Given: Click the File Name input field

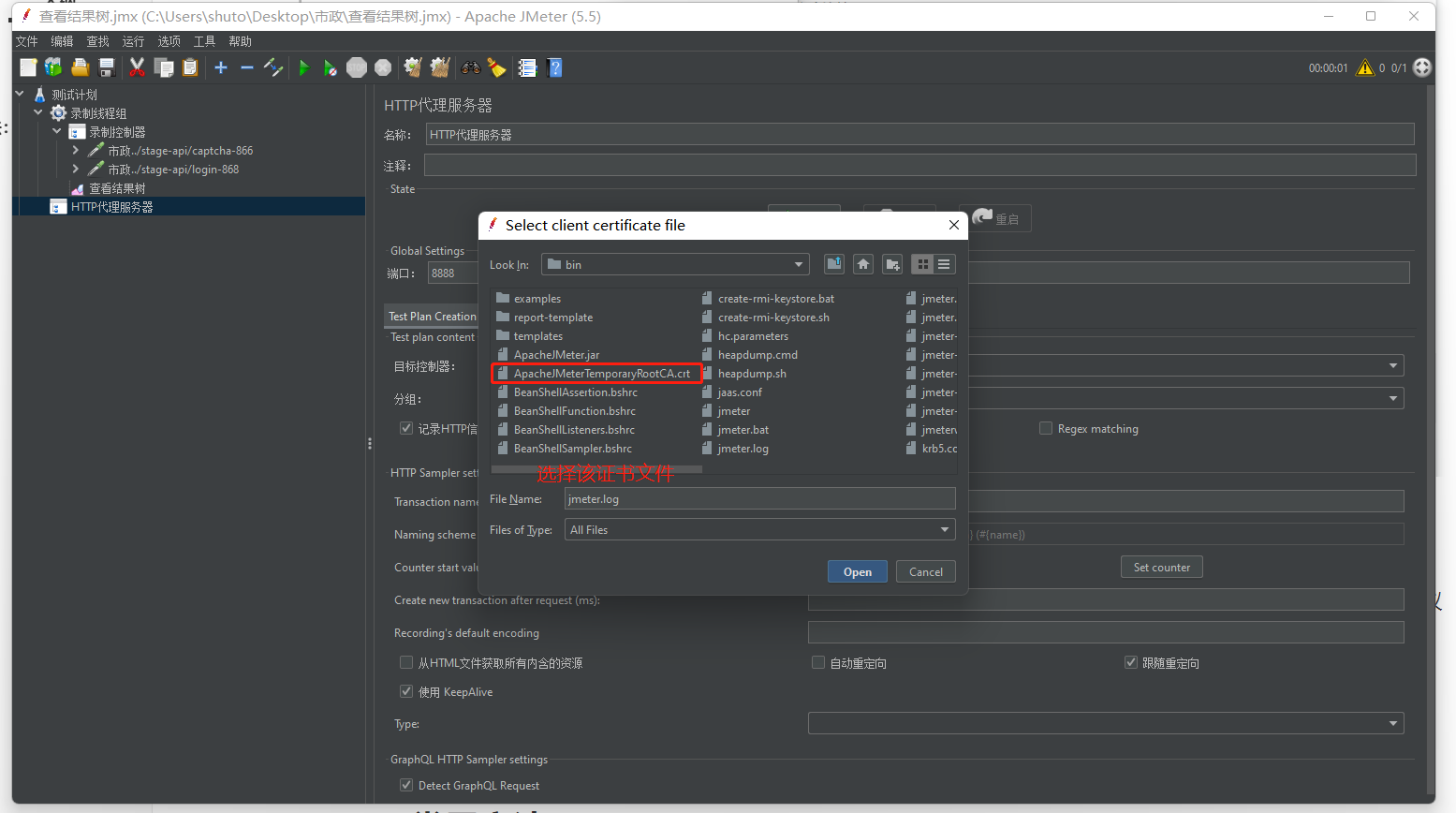Looking at the screenshot, I should point(759,498).
